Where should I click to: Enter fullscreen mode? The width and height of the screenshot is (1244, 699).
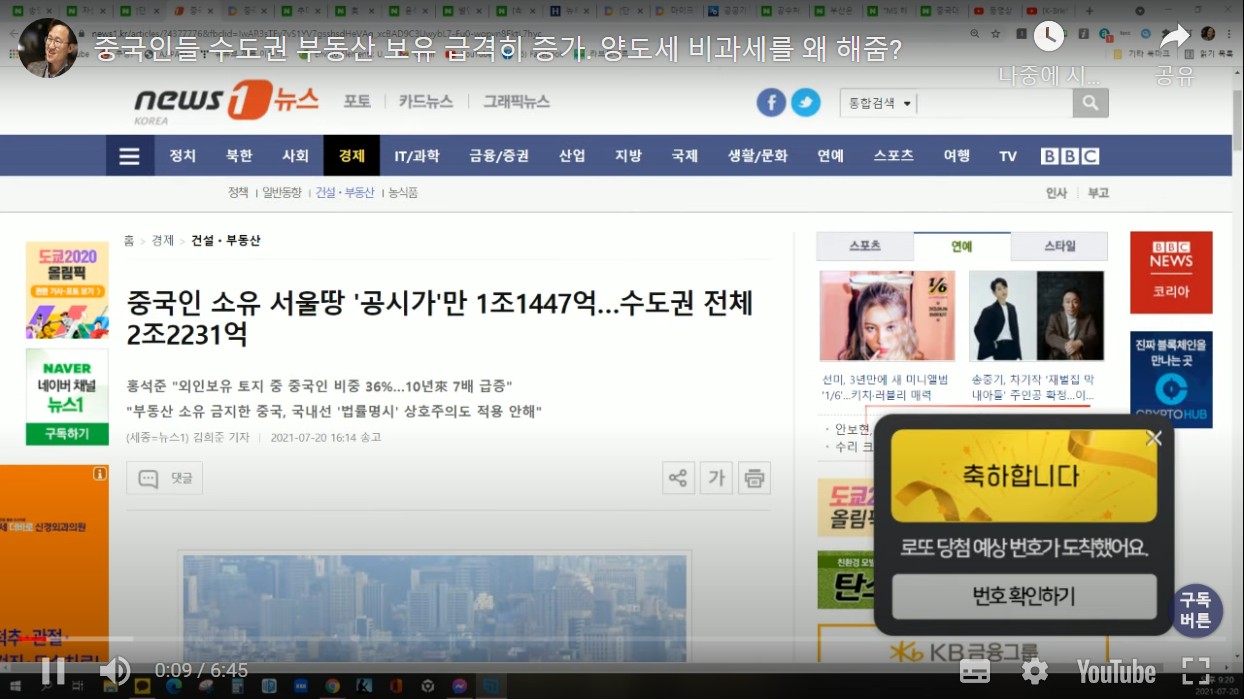[1196, 670]
